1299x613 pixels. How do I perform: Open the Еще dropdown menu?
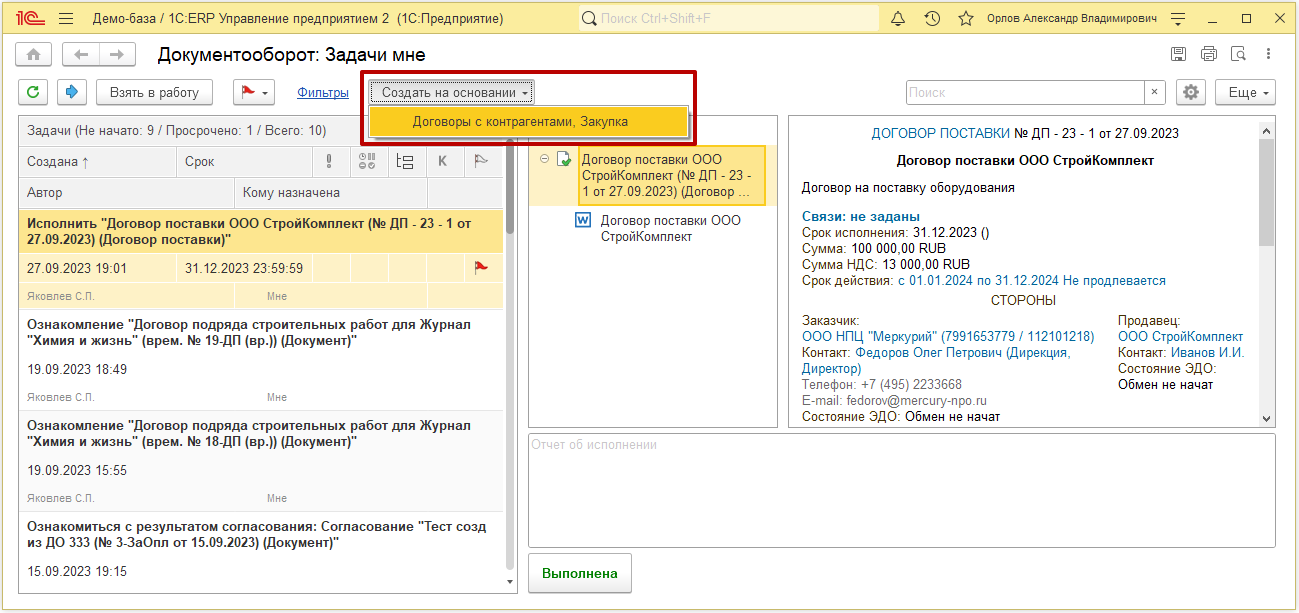pyautogui.click(x=1245, y=92)
